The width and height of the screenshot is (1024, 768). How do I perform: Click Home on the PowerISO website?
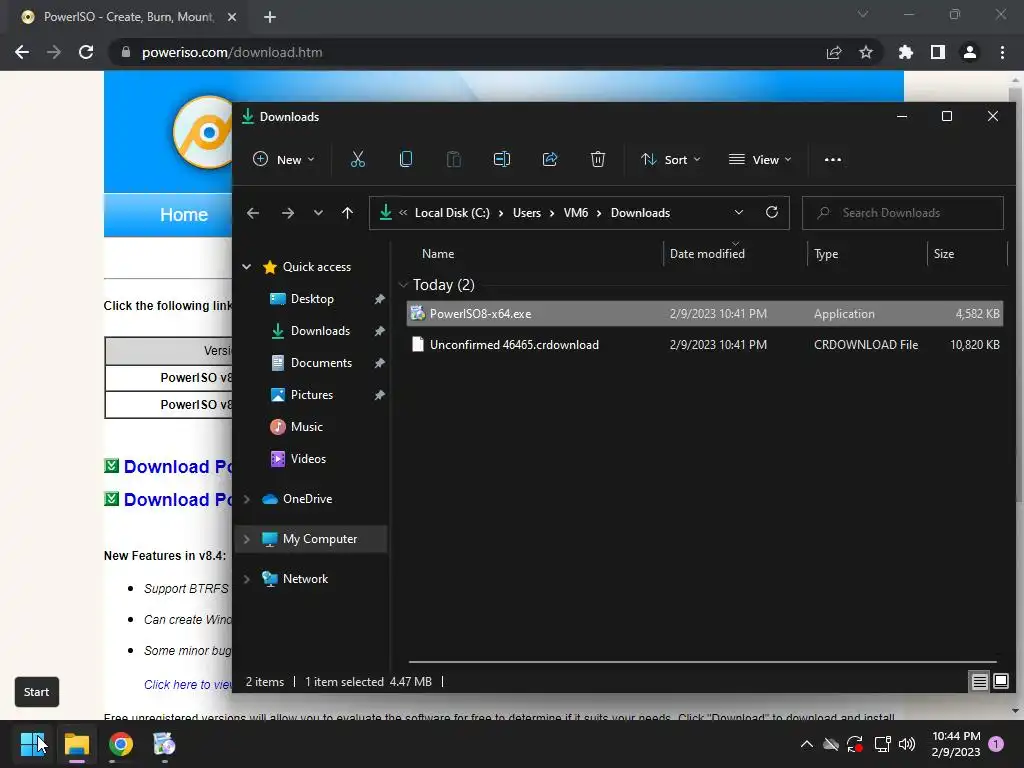(184, 214)
